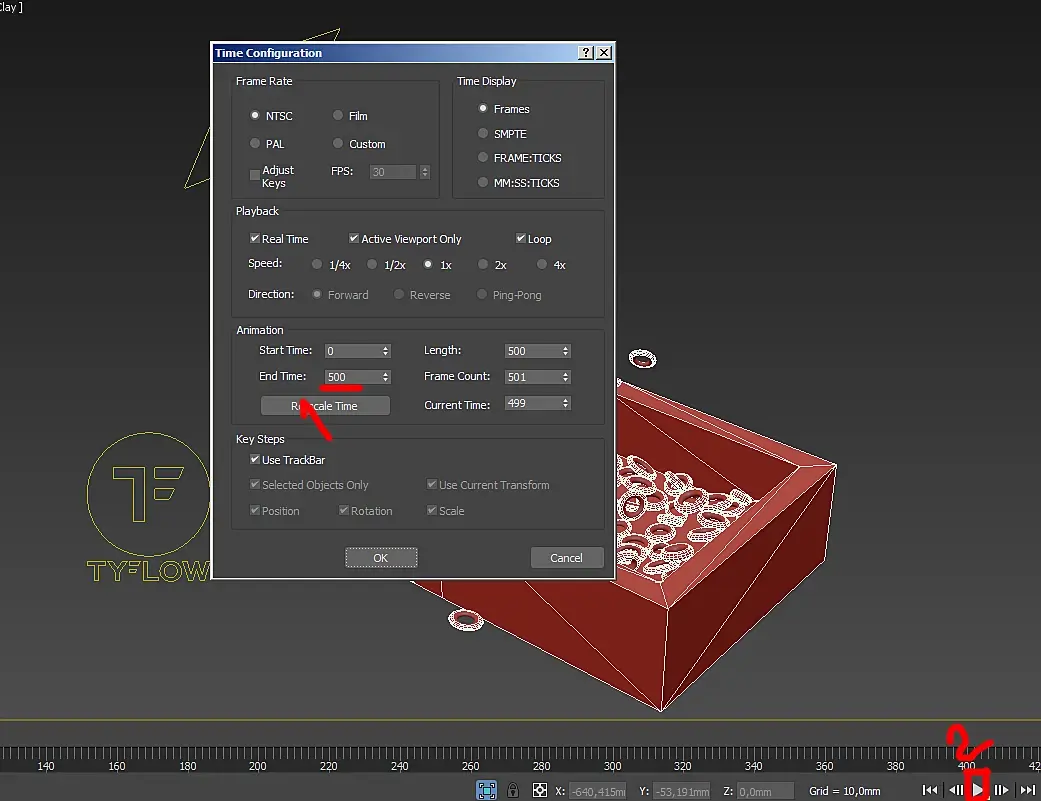
Task: Click the Re-scale Time button
Action: pos(325,405)
